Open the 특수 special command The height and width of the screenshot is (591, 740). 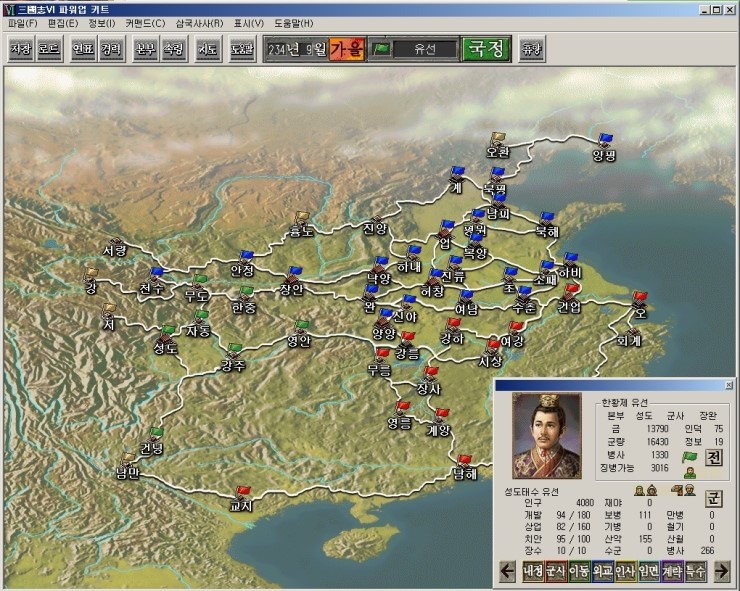tap(695, 571)
